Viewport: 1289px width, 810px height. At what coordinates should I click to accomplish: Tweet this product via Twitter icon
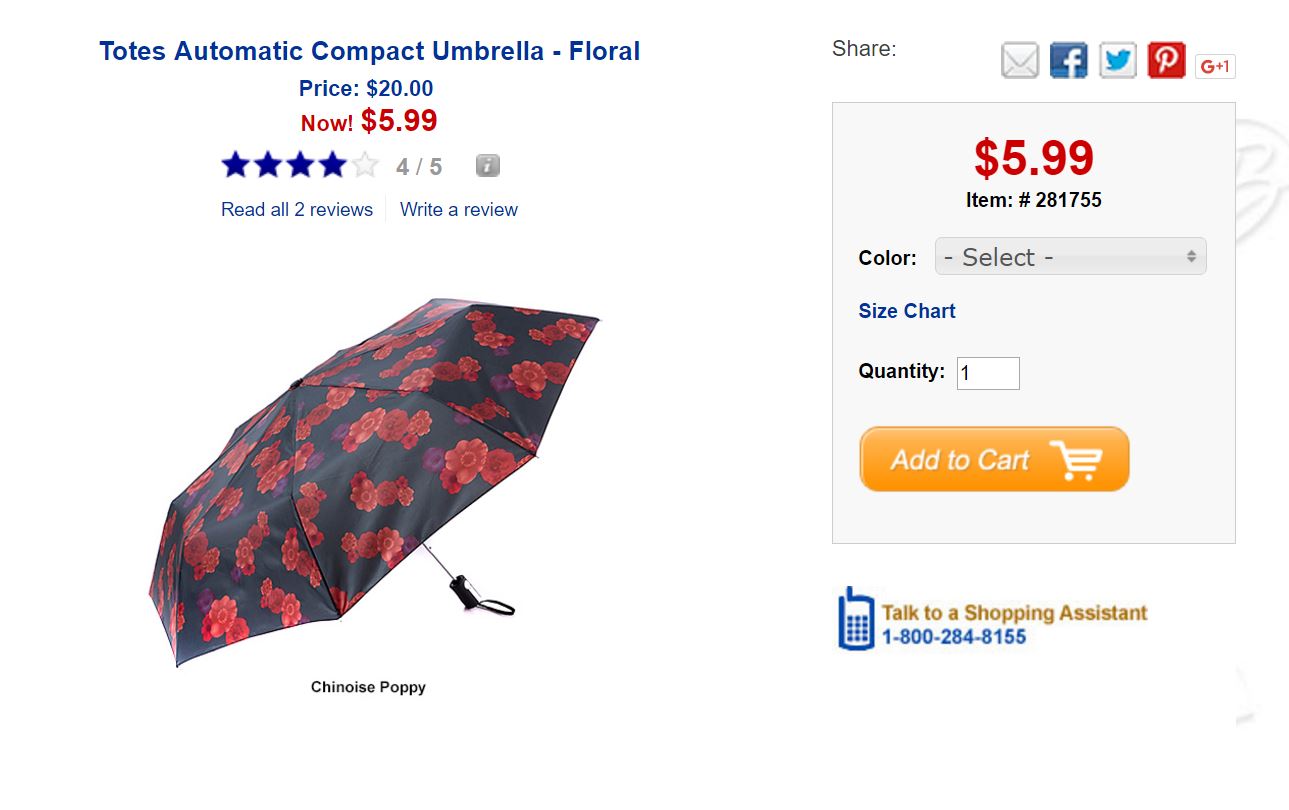(x=1117, y=61)
